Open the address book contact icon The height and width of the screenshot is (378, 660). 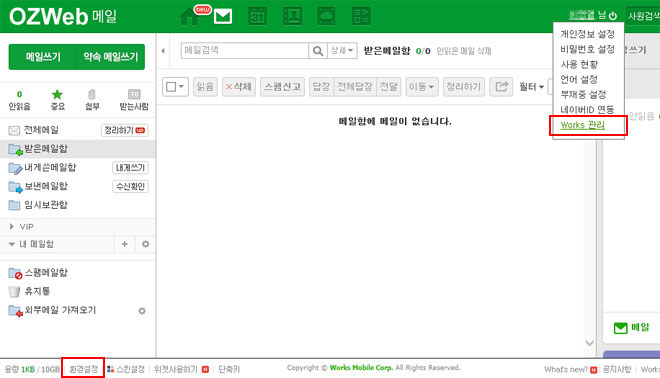coord(292,16)
